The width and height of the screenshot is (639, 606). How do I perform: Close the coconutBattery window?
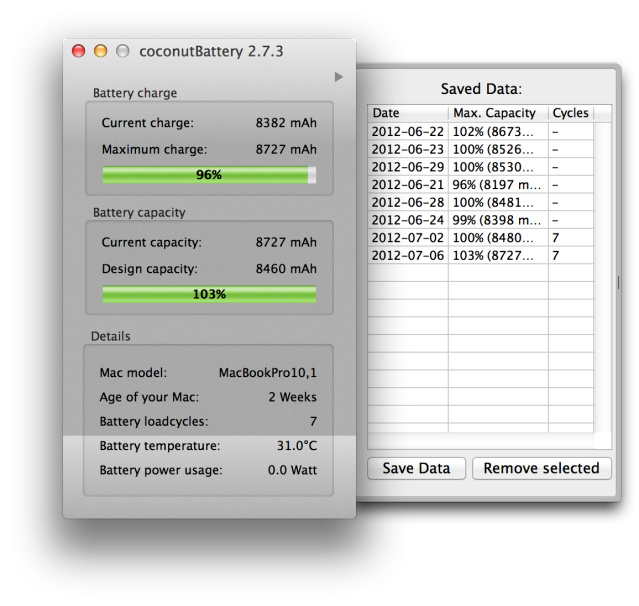tap(79, 51)
